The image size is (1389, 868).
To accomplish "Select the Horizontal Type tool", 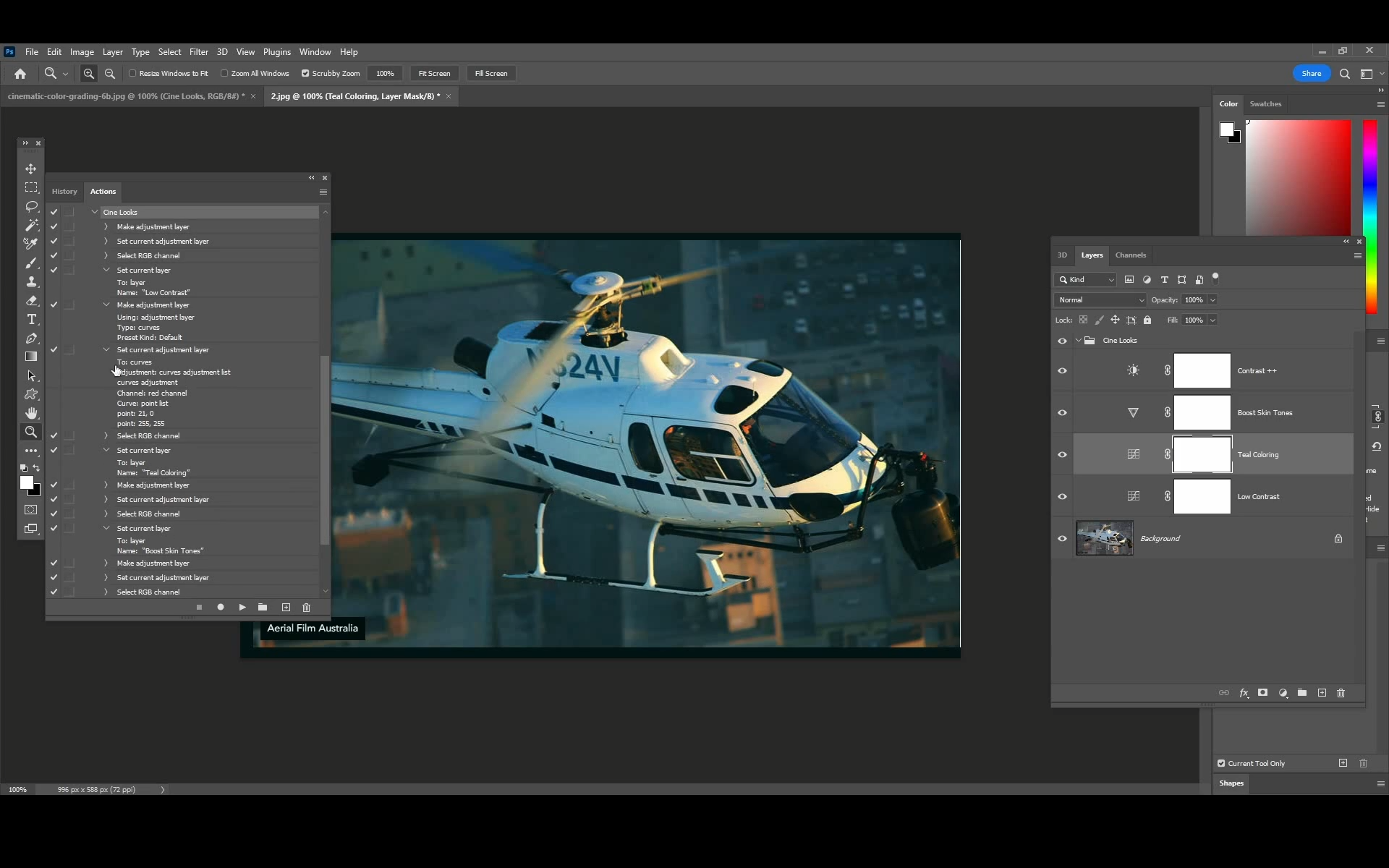I will [31, 320].
